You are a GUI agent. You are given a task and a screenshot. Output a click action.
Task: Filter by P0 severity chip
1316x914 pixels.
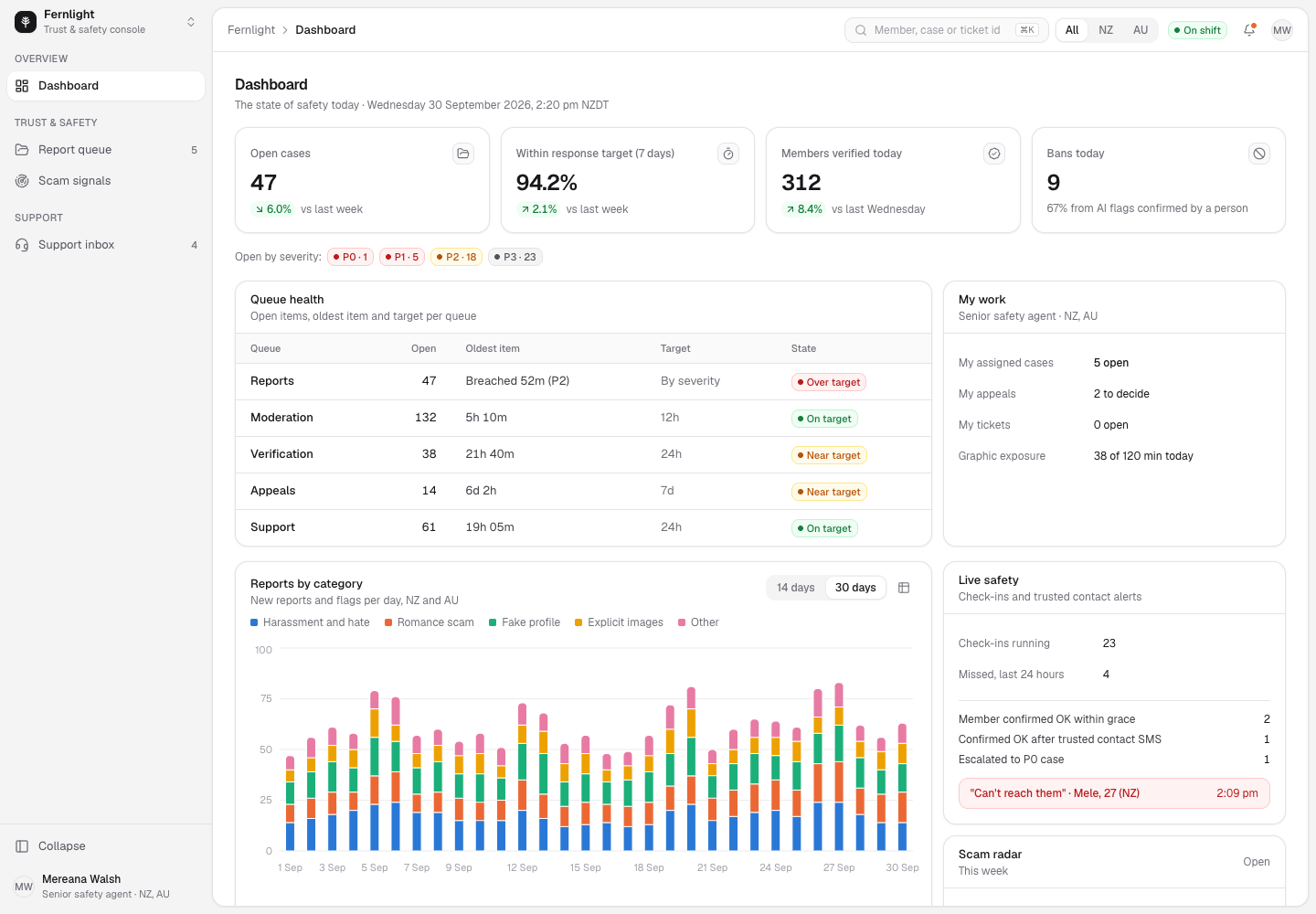(x=350, y=257)
